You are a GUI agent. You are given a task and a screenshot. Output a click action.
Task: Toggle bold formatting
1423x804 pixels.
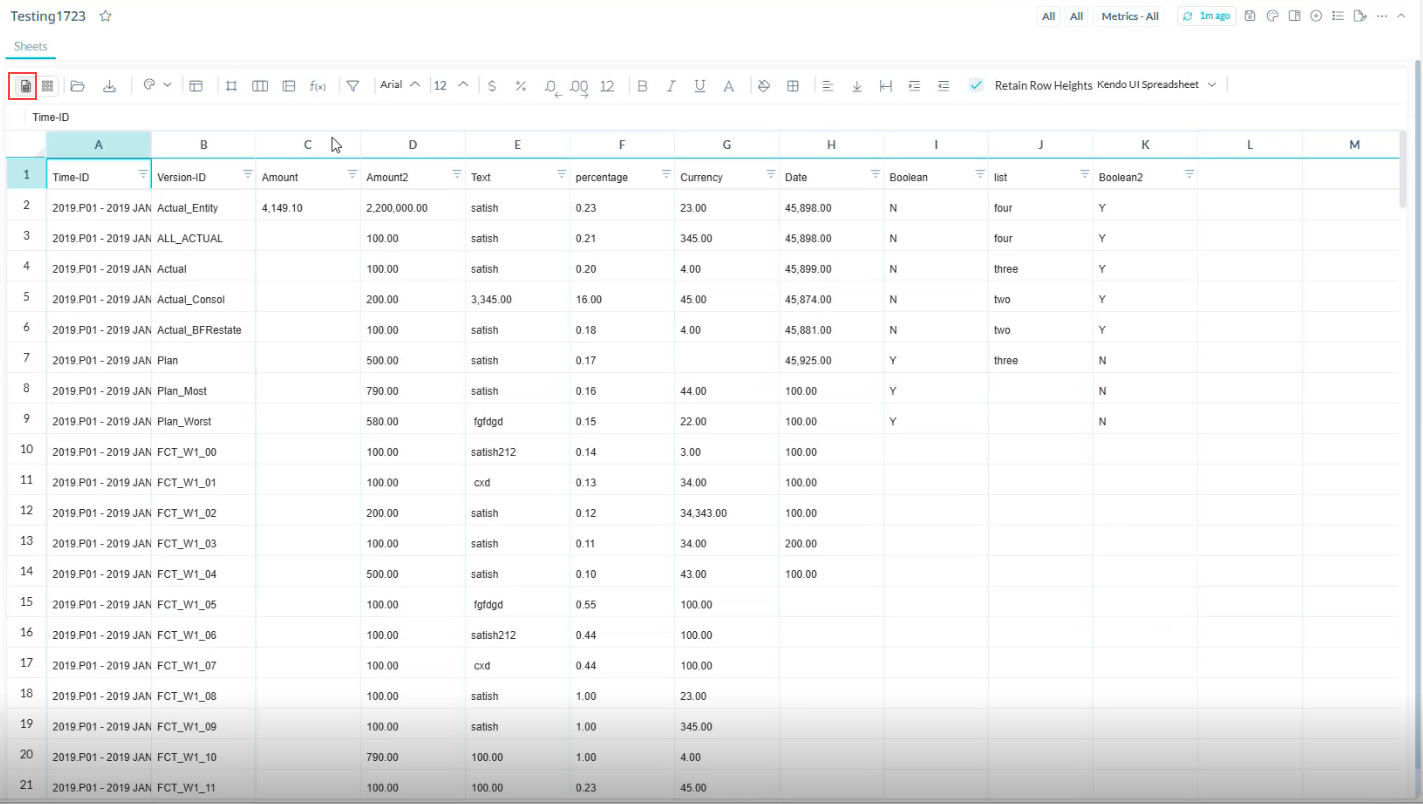pos(642,85)
